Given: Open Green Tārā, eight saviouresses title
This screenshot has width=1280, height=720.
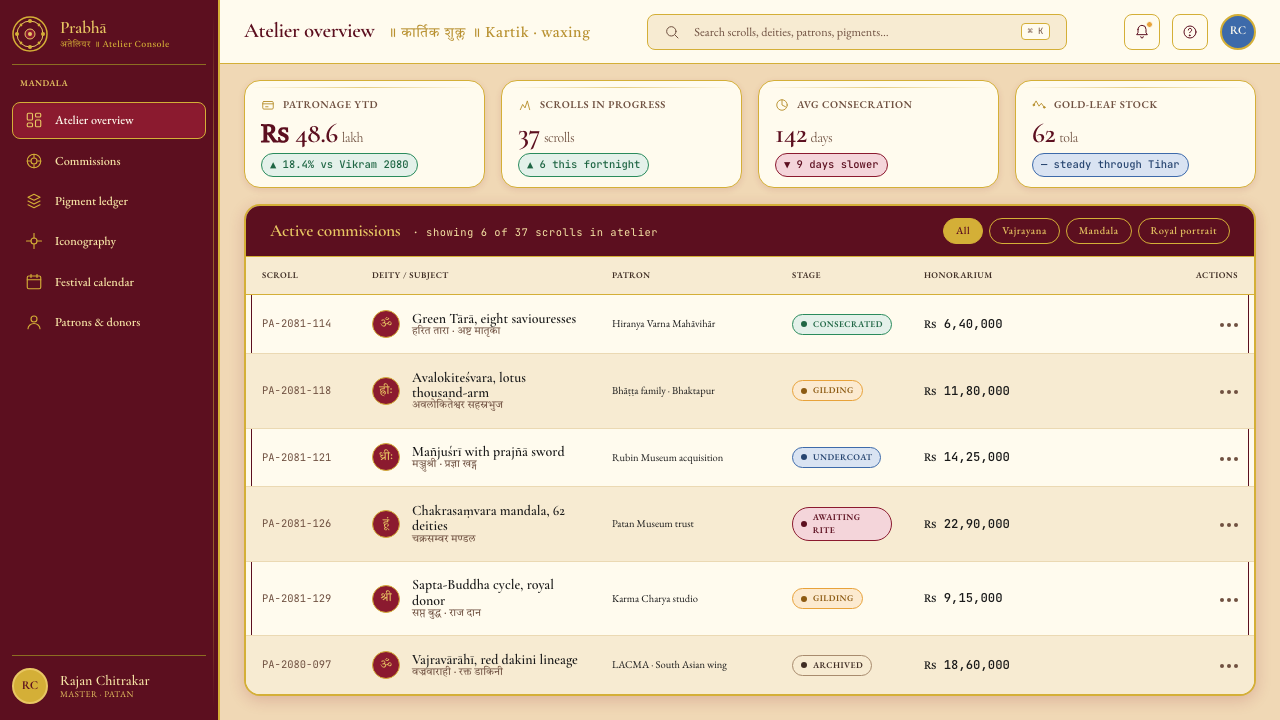Looking at the screenshot, I should [x=494, y=318].
